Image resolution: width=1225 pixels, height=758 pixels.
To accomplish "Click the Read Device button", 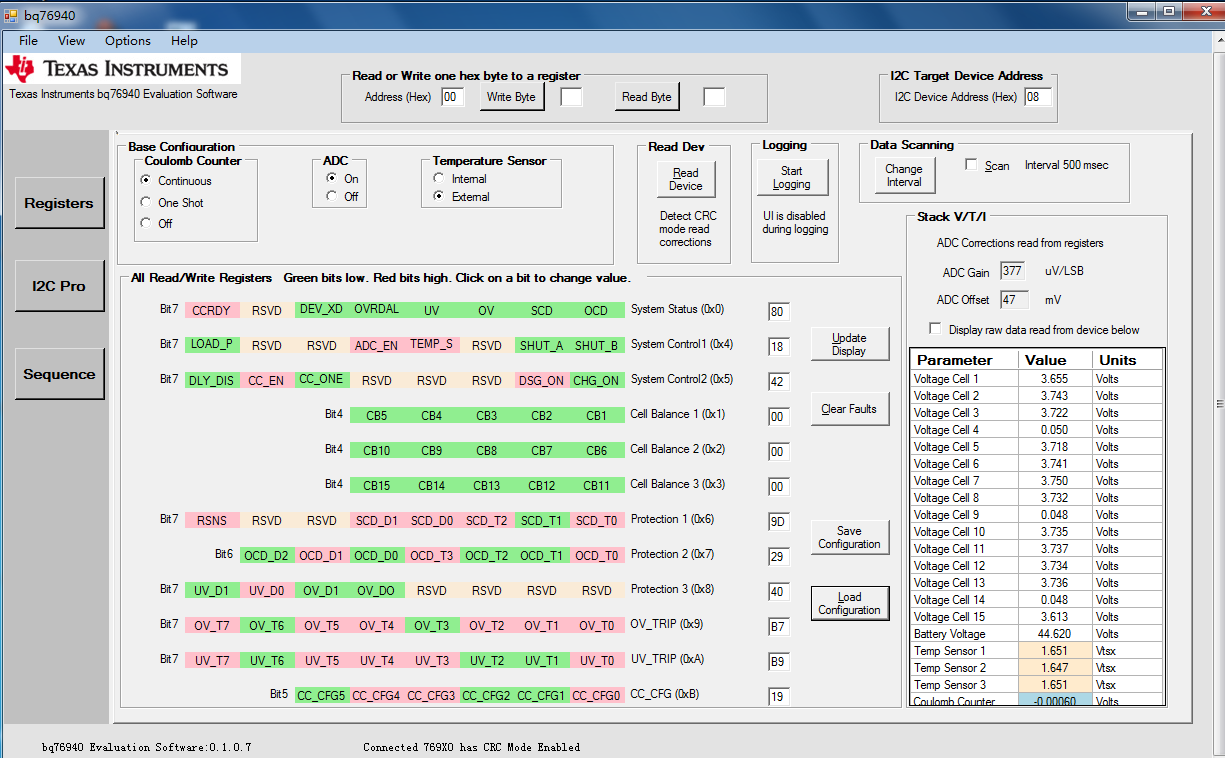I will tap(686, 180).
